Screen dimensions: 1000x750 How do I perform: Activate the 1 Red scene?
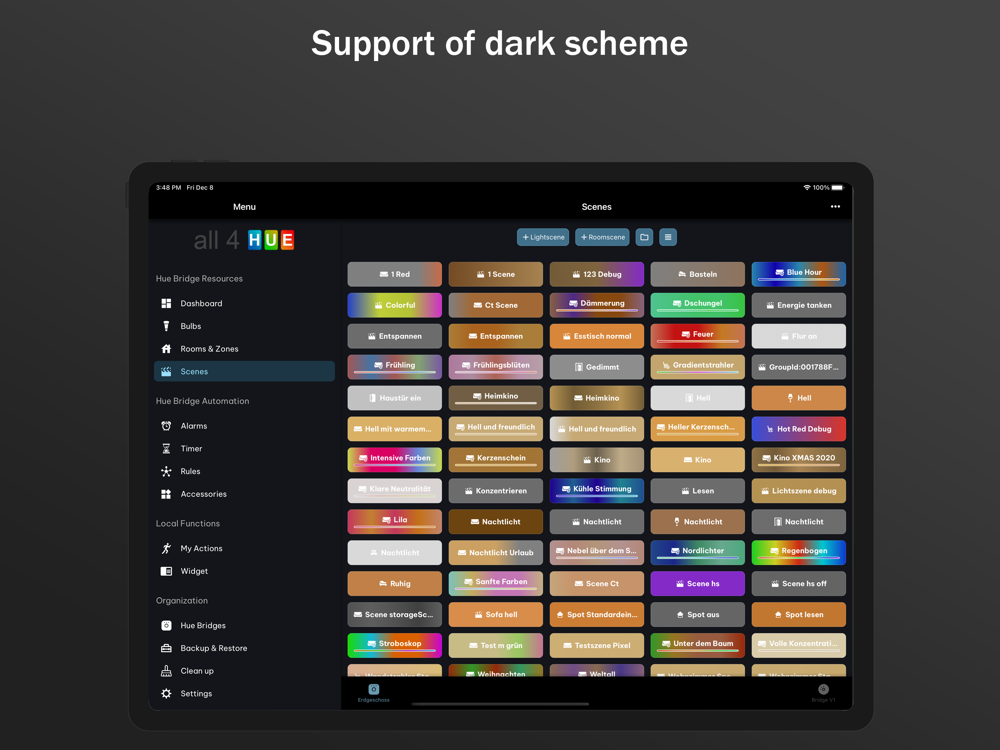pos(395,274)
